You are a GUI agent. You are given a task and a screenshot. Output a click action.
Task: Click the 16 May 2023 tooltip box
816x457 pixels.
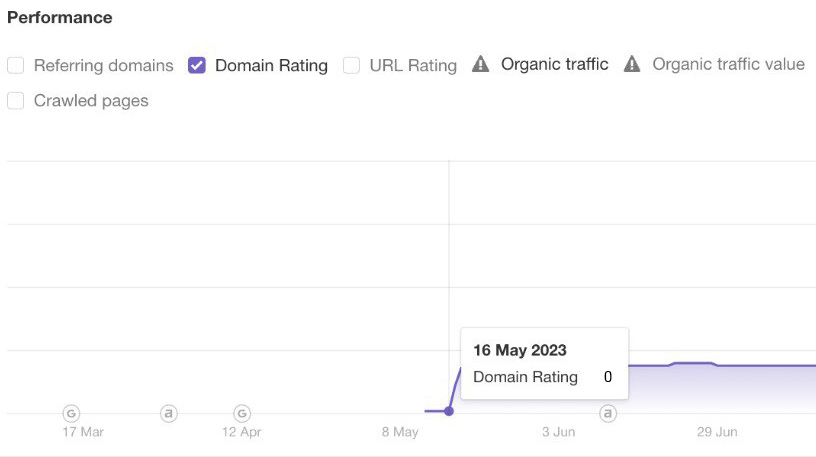click(x=543, y=364)
